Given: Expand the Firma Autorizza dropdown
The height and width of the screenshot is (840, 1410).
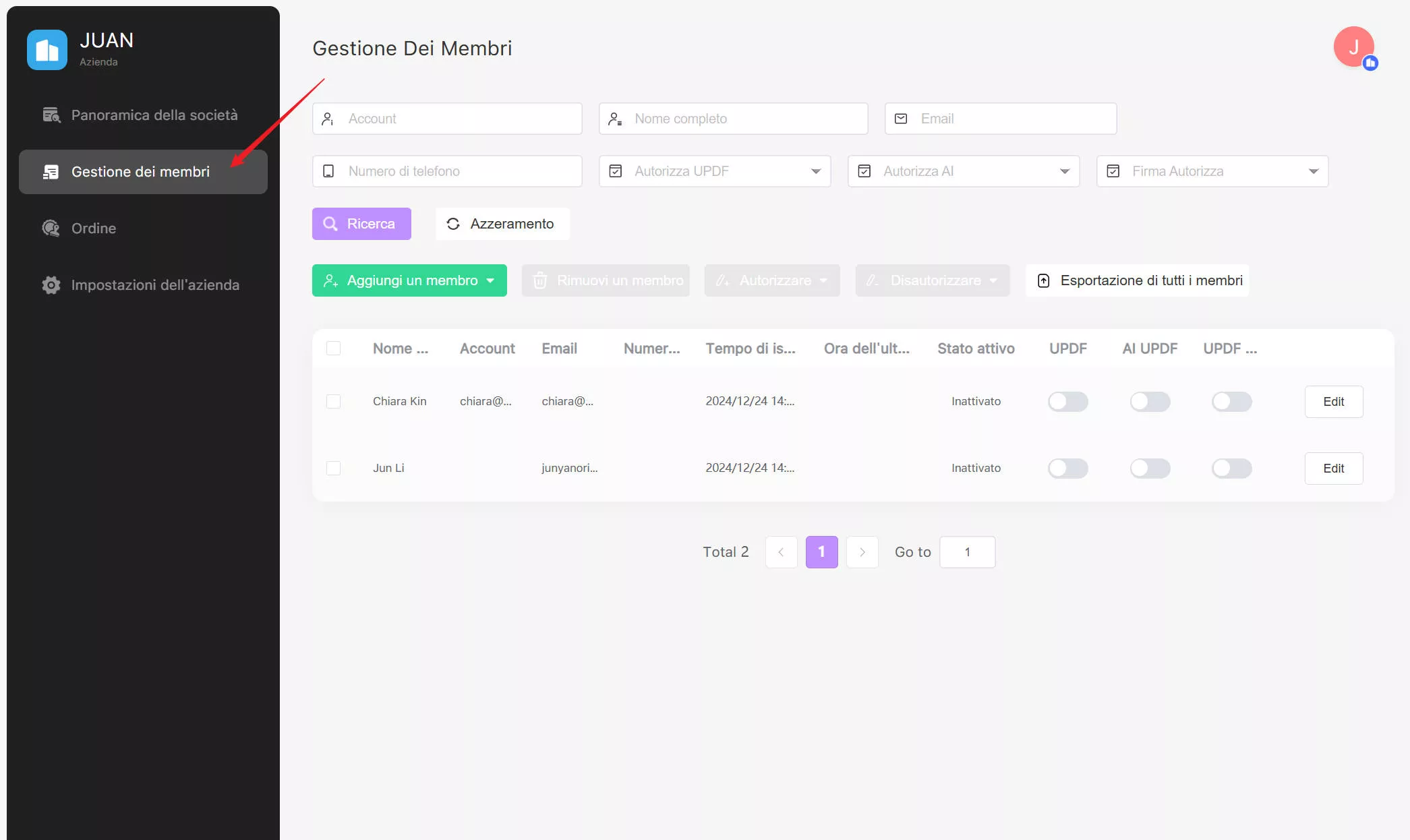Looking at the screenshot, I should coord(1212,171).
